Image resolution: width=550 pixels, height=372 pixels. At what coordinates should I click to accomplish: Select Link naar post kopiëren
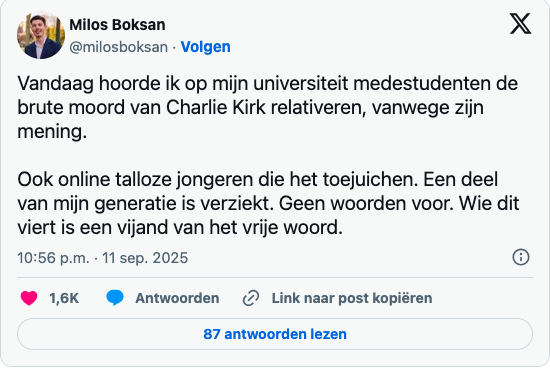(352, 298)
